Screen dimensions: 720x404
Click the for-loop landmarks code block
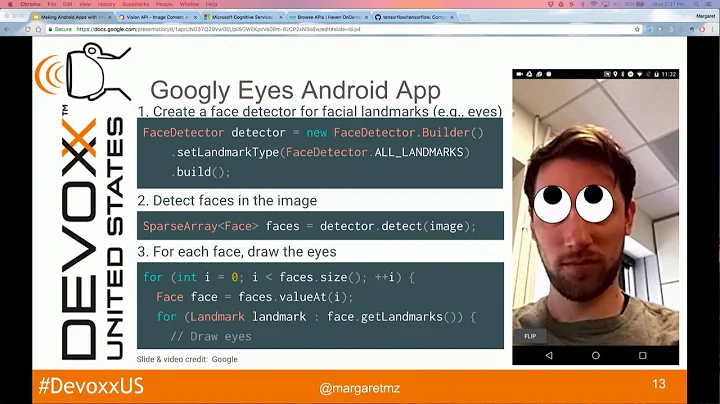(320, 305)
